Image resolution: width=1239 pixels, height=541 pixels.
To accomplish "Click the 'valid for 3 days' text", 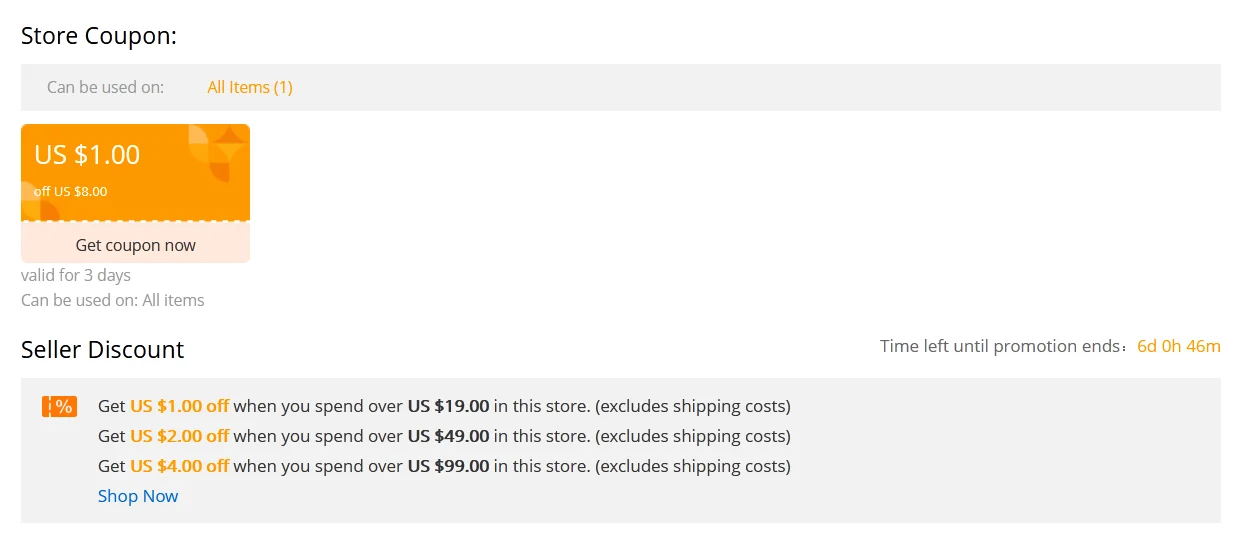I will [x=76, y=275].
